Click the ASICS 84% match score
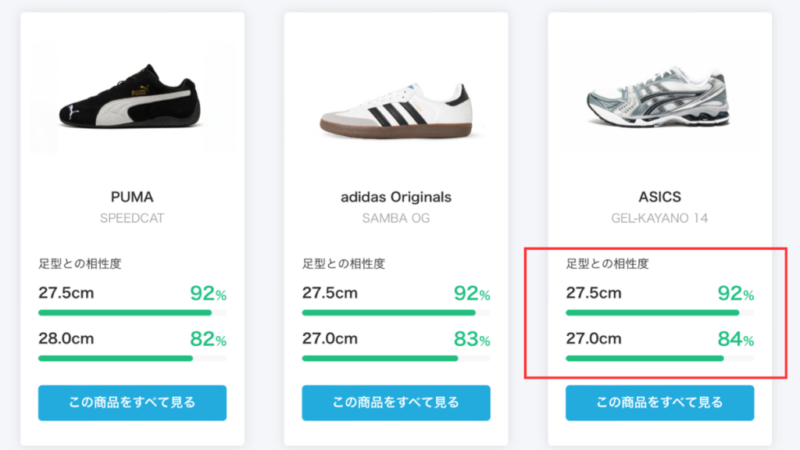The width and height of the screenshot is (800, 450). pyautogui.click(x=735, y=339)
